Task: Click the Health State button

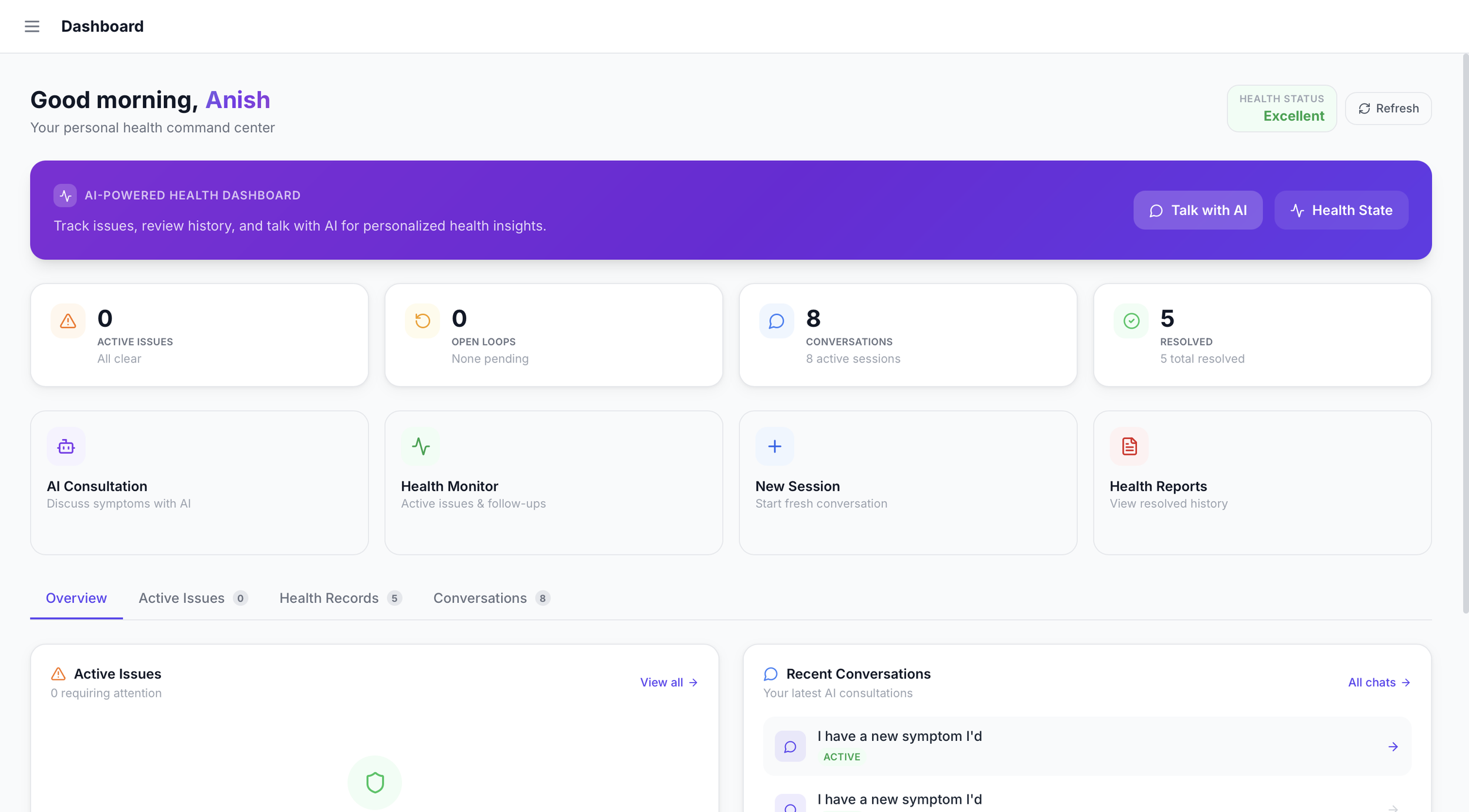Action: point(1341,210)
